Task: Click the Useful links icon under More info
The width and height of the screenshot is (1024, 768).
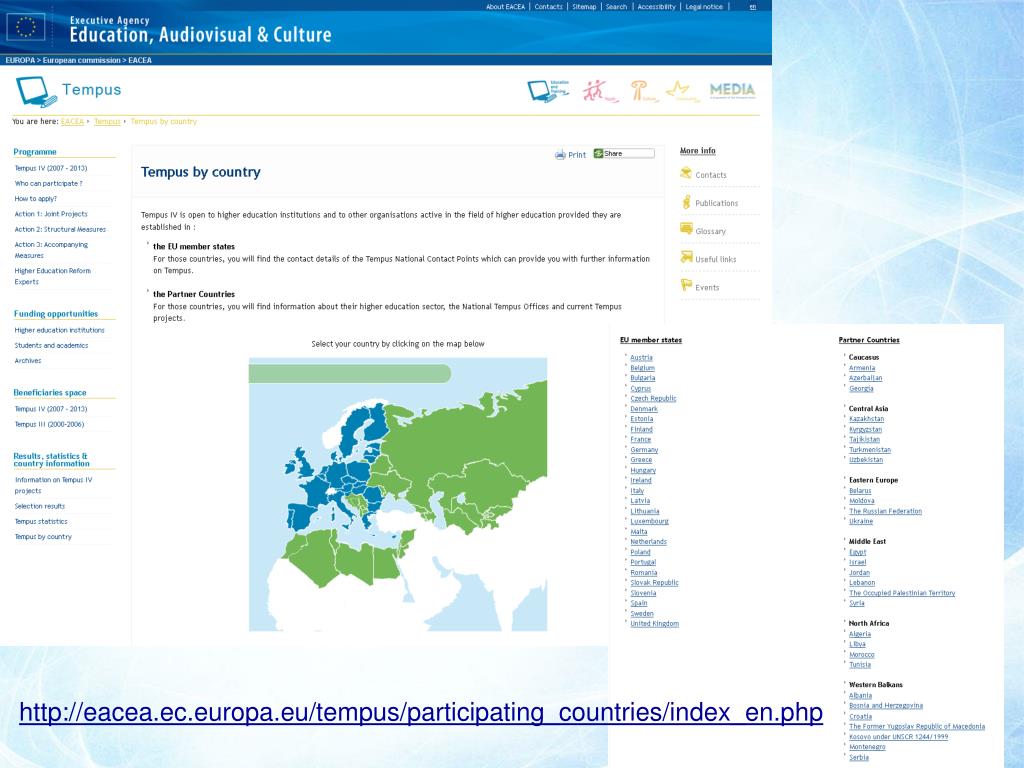Action: pyautogui.click(x=686, y=257)
